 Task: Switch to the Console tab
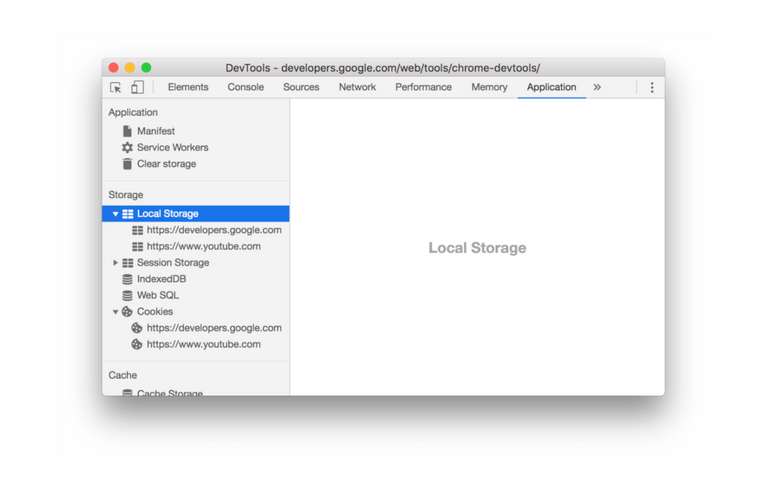245,87
